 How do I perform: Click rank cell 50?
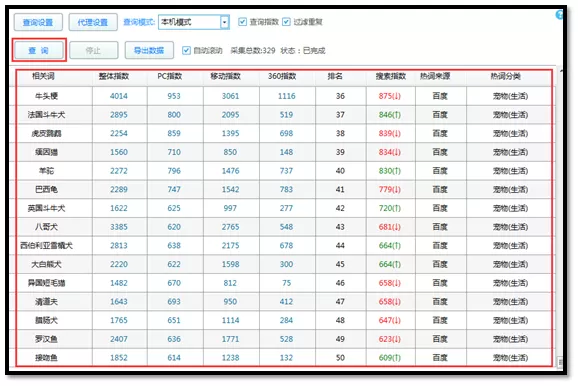pyautogui.click(x=340, y=358)
